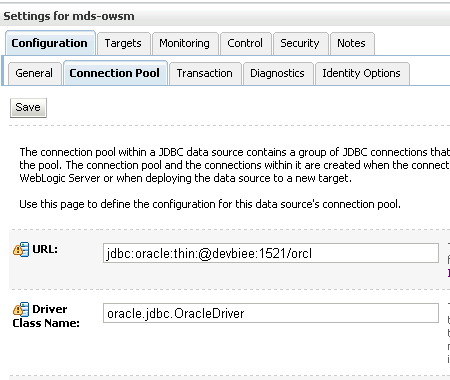The image size is (450, 380).
Task: Click inside the Driver Class Name field
Action: (271, 313)
